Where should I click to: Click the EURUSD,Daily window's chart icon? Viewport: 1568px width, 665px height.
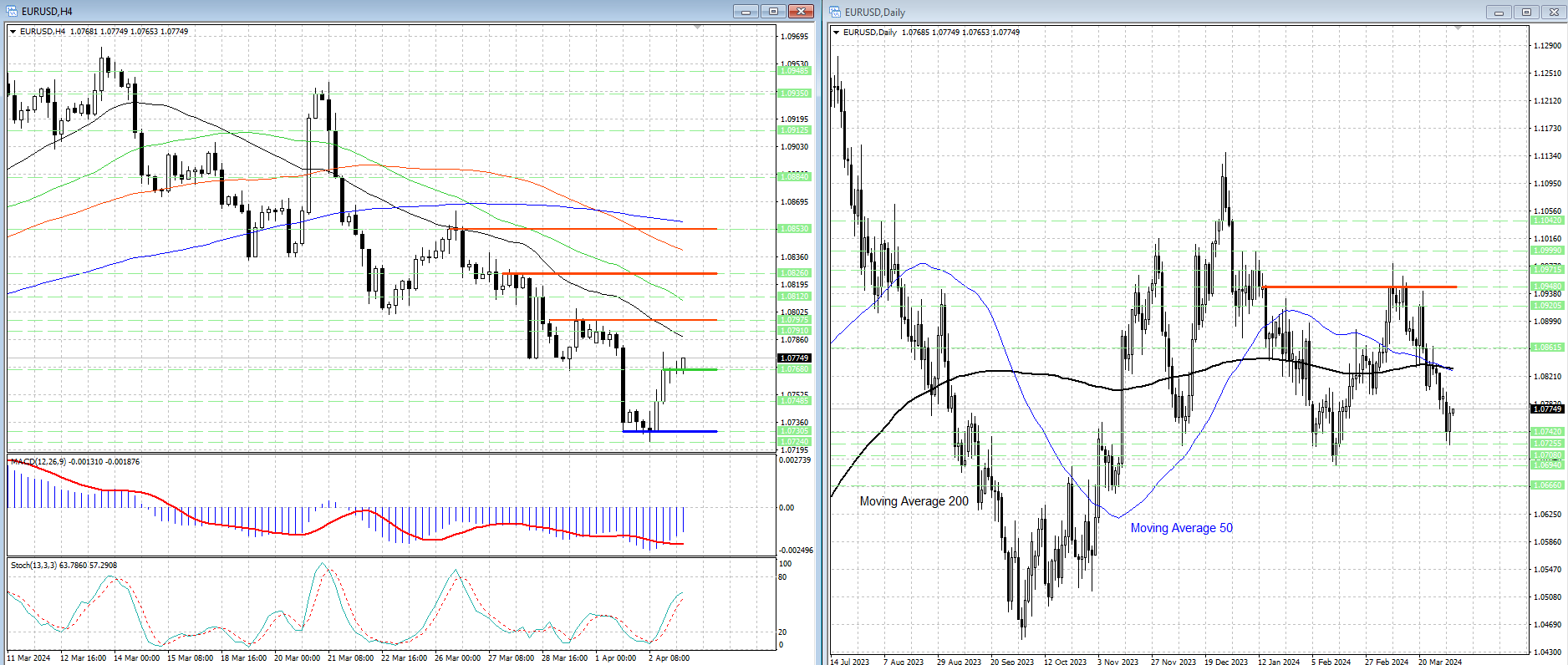tap(835, 12)
